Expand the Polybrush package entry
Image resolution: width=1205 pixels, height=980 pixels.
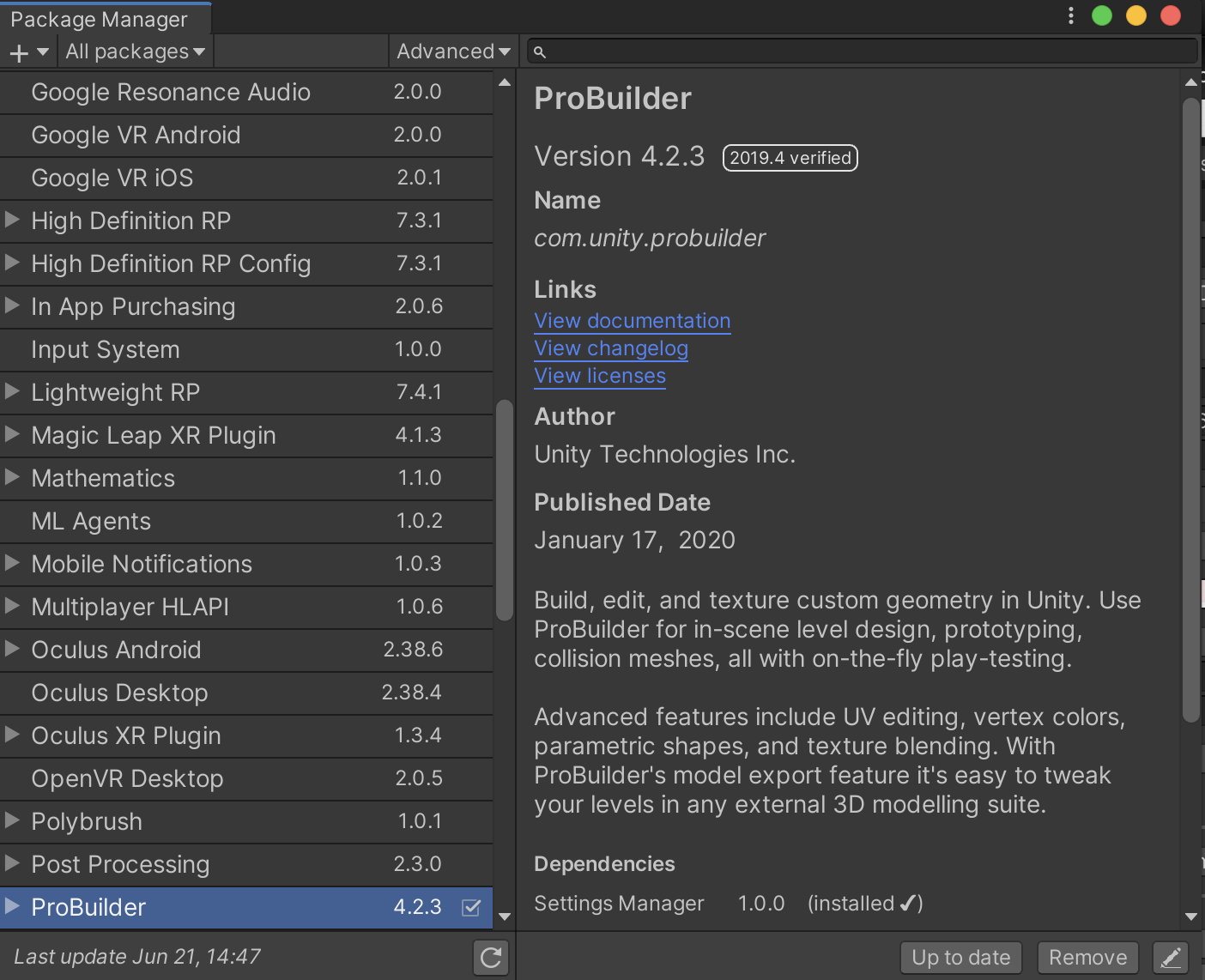click(13, 821)
